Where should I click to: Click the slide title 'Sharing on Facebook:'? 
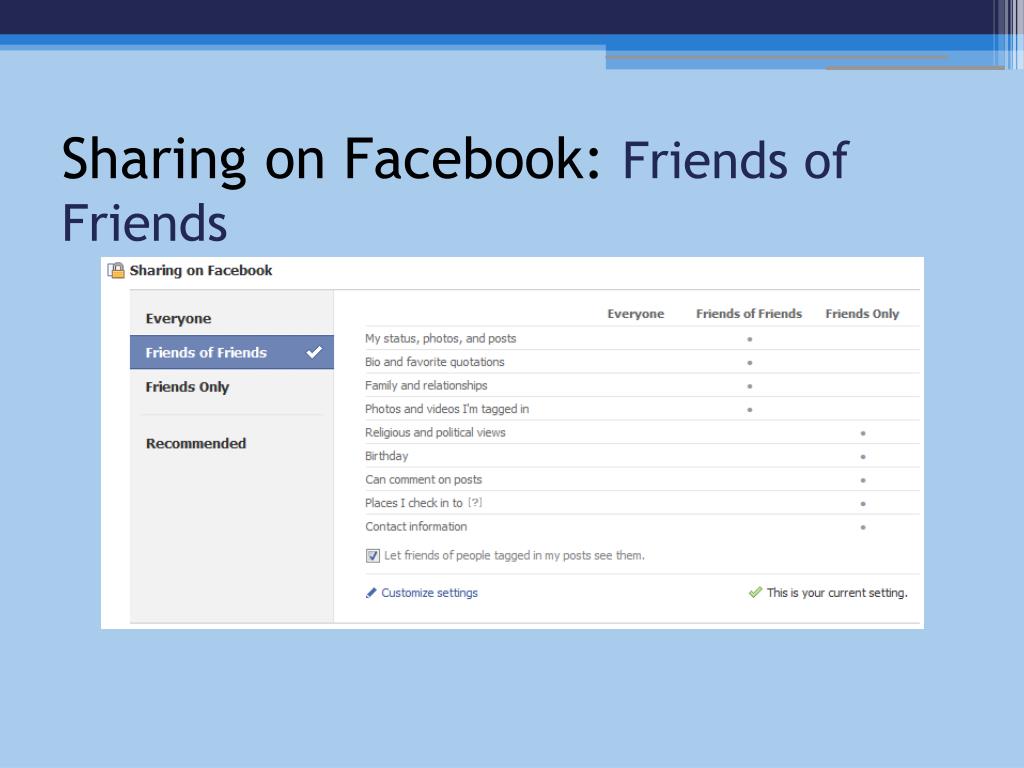(x=331, y=160)
